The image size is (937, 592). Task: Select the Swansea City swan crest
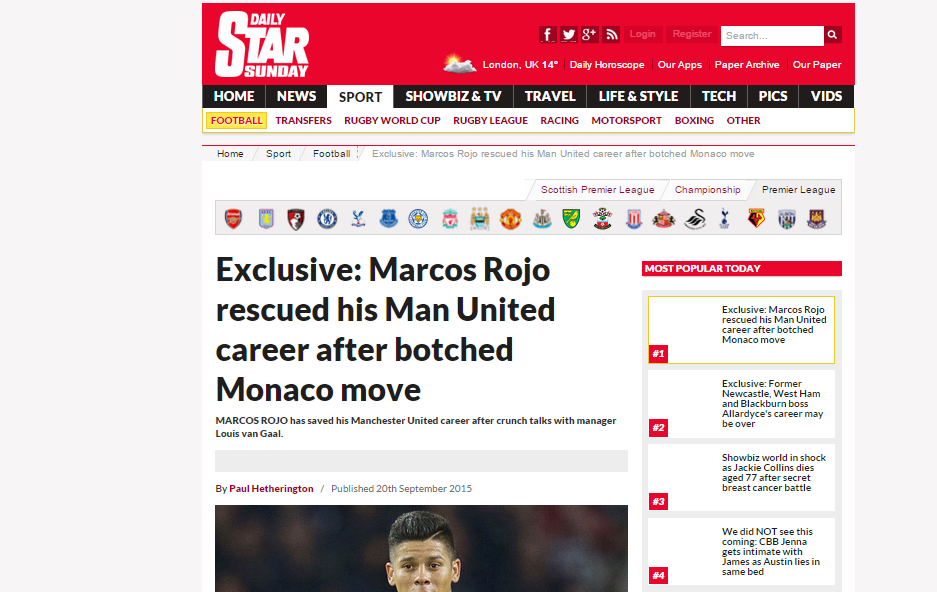pos(695,219)
